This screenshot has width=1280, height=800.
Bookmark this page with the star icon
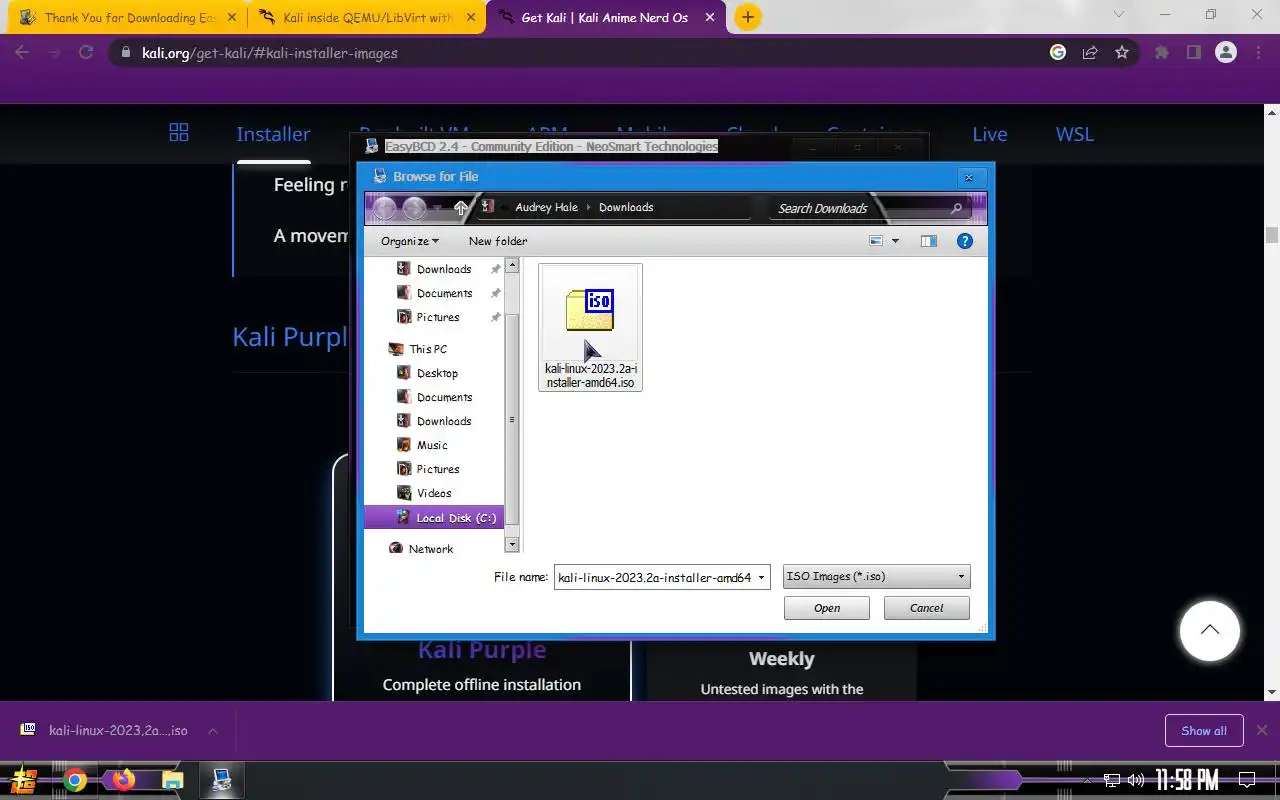click(x=1122, y=53)
